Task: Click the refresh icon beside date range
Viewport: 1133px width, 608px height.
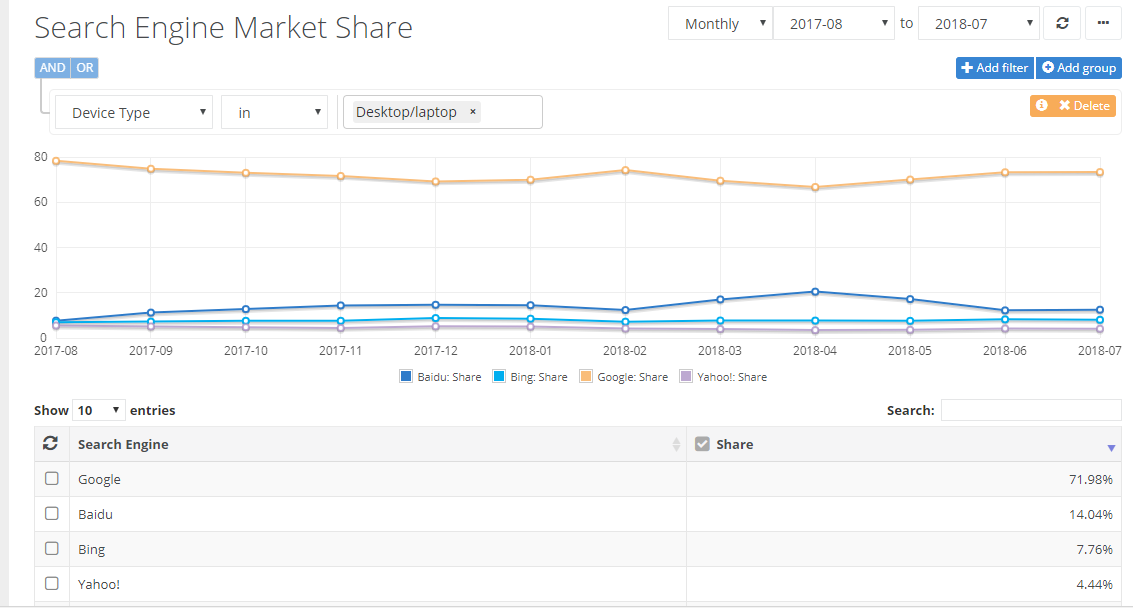Action: 1062,23
